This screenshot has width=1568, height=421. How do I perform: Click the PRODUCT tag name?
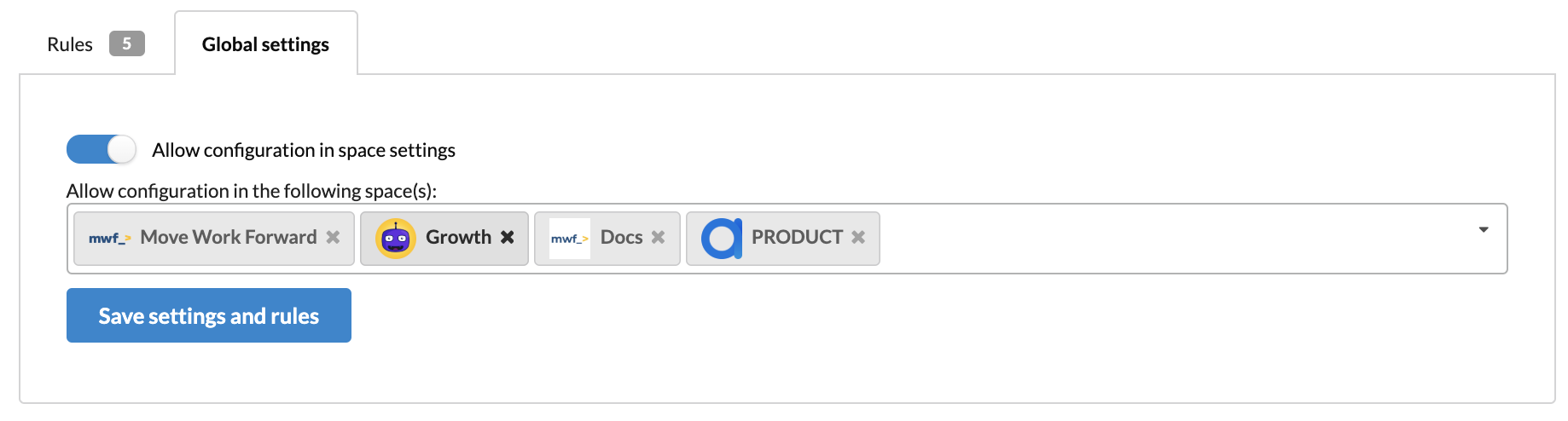pos(797,238)
